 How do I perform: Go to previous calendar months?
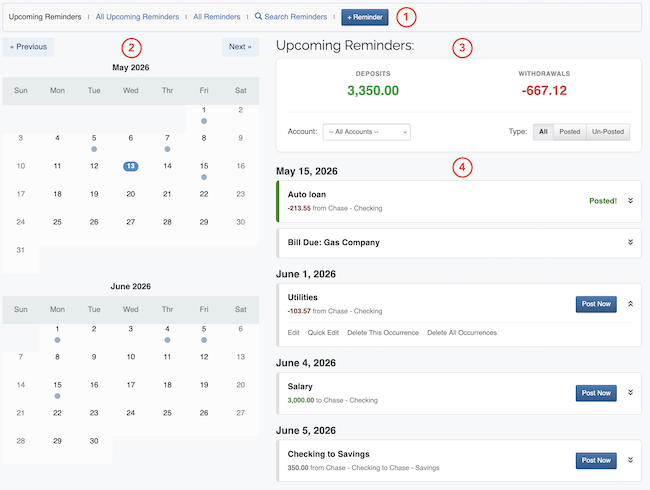point(28,47)
